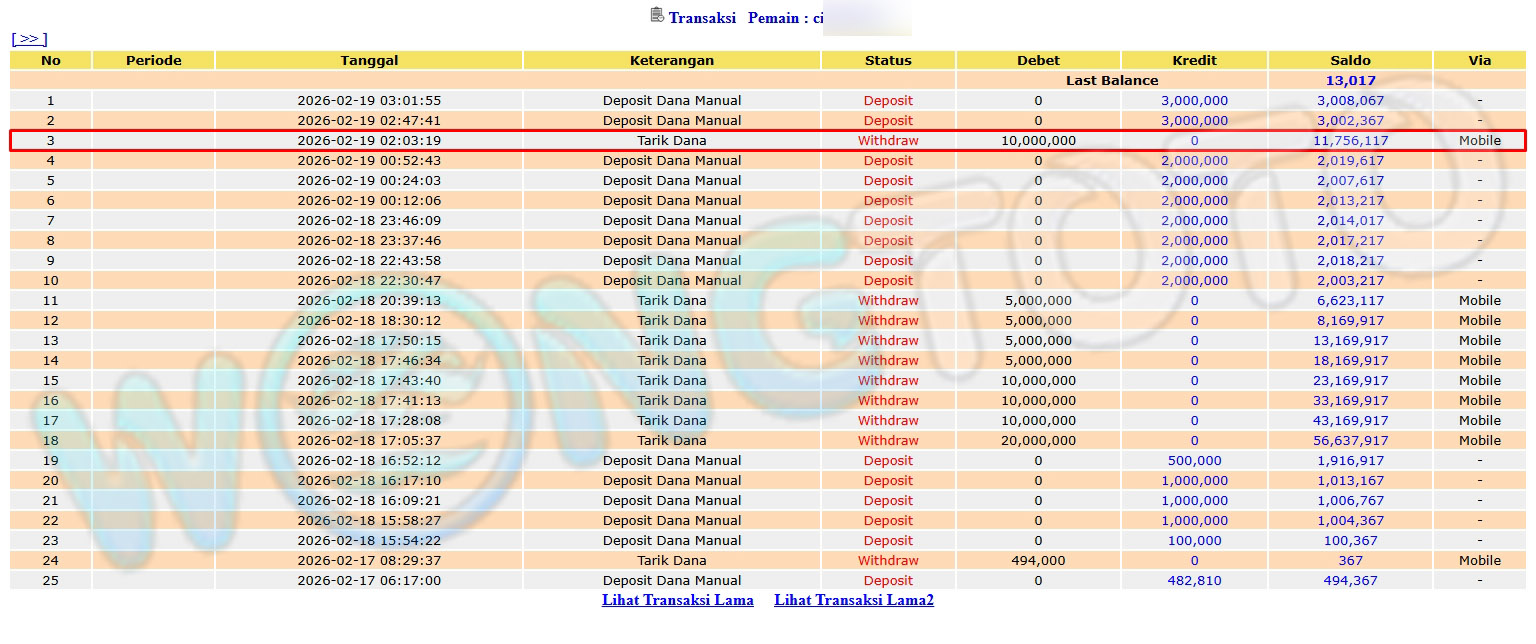
Task: Click the Transaksi title text
Action: pos(702,18)
